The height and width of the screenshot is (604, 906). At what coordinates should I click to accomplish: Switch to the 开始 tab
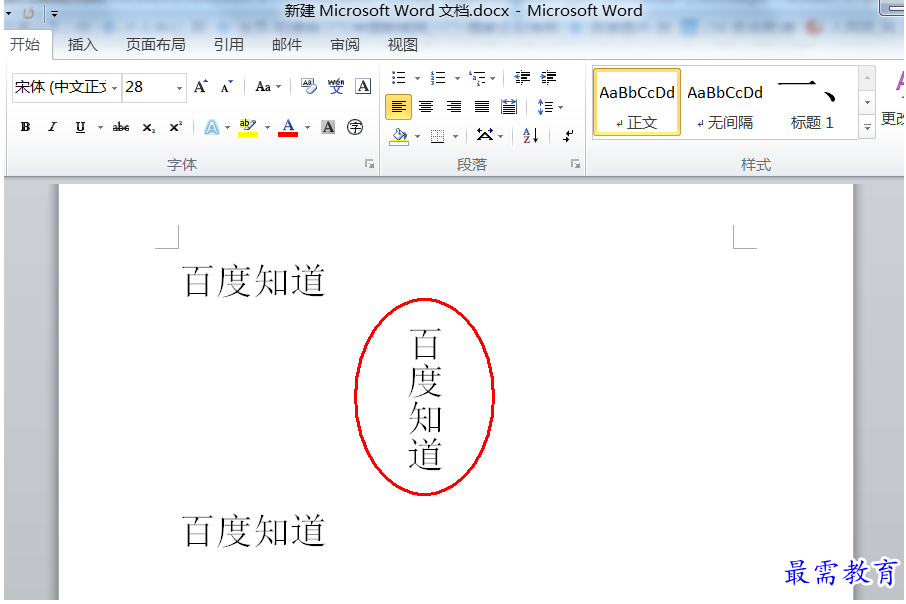(x=25, y=45)
